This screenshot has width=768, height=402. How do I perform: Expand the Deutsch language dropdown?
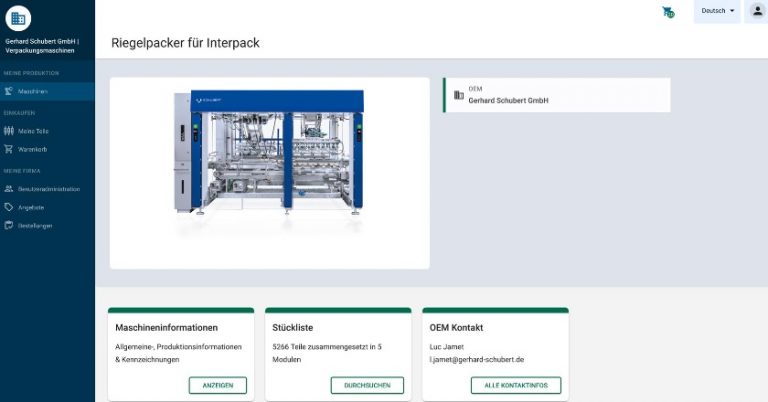tap(717, 11)
